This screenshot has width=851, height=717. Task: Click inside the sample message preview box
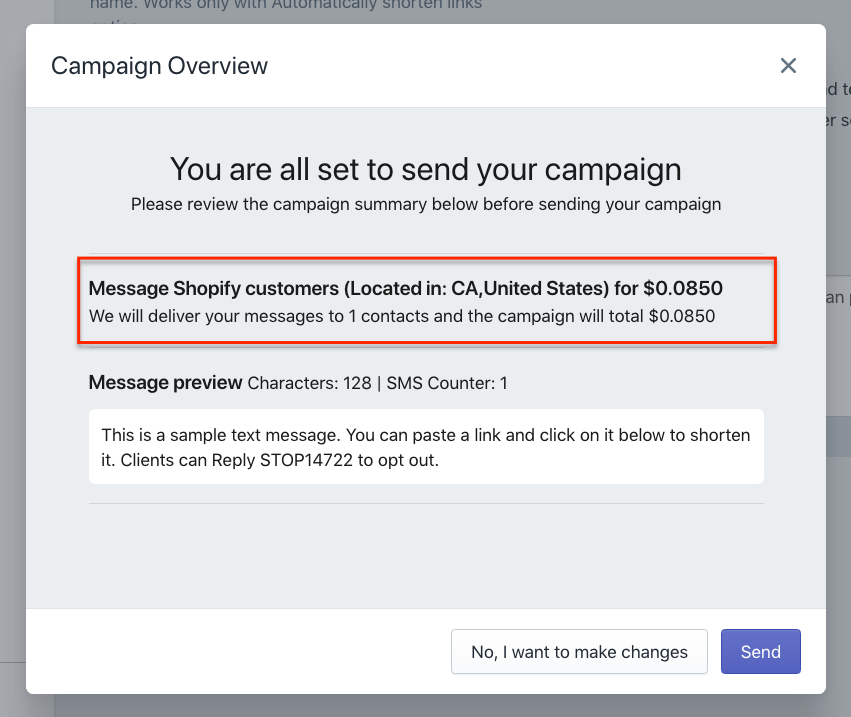pos(426,447)
